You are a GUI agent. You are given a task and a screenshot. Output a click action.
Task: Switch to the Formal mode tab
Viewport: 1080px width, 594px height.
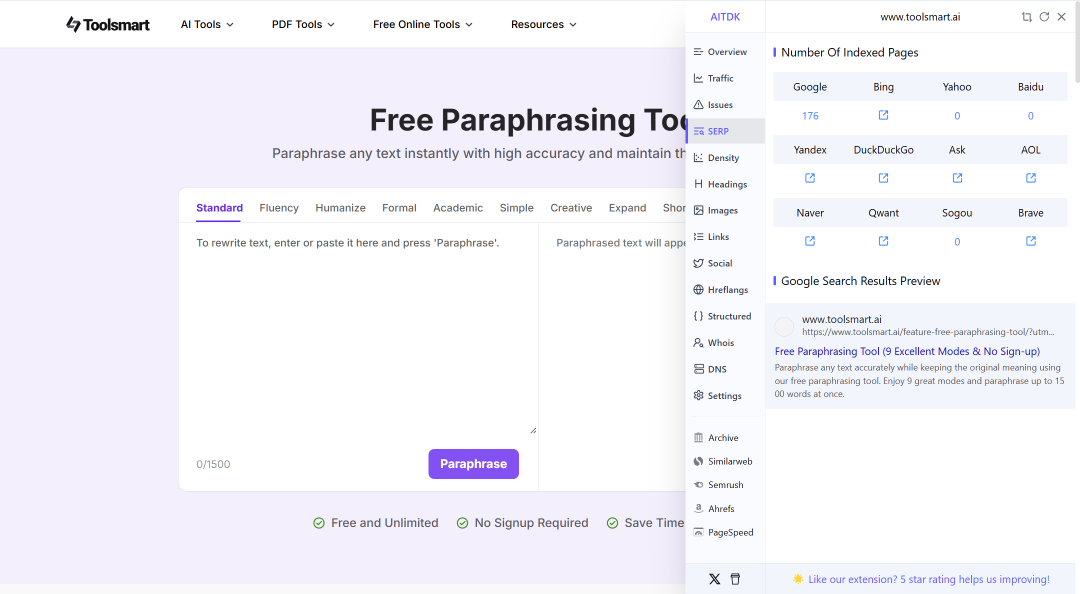(x=399, y=207)
